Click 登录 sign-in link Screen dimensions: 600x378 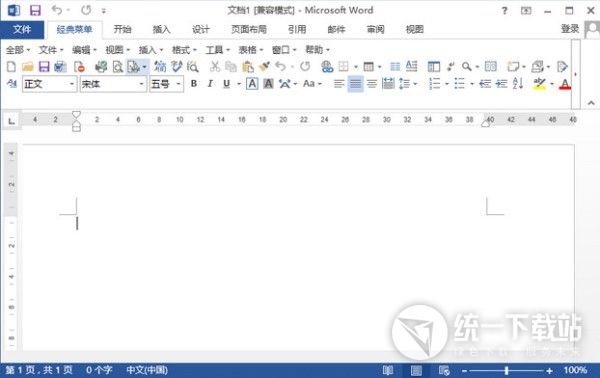[570, 29]
